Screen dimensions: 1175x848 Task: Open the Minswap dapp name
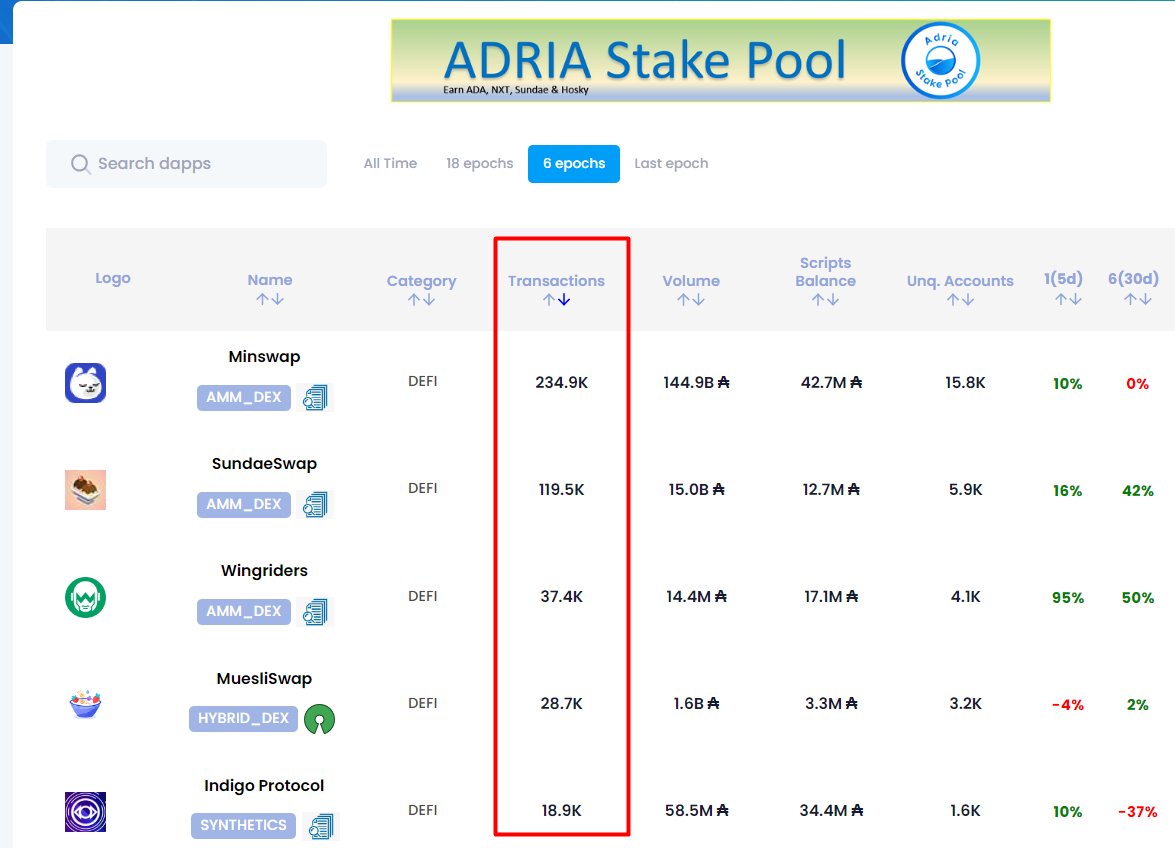265,357
